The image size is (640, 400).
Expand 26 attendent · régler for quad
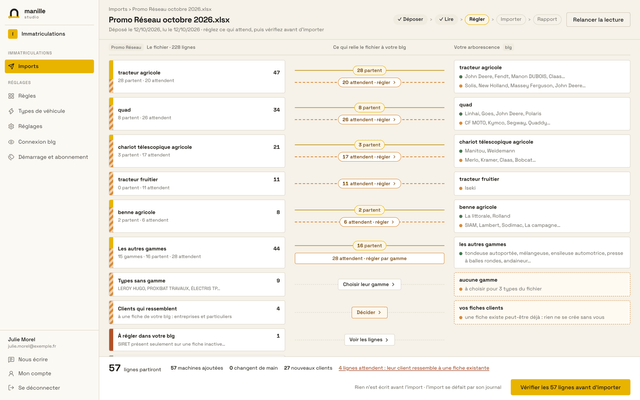(369, 120)
